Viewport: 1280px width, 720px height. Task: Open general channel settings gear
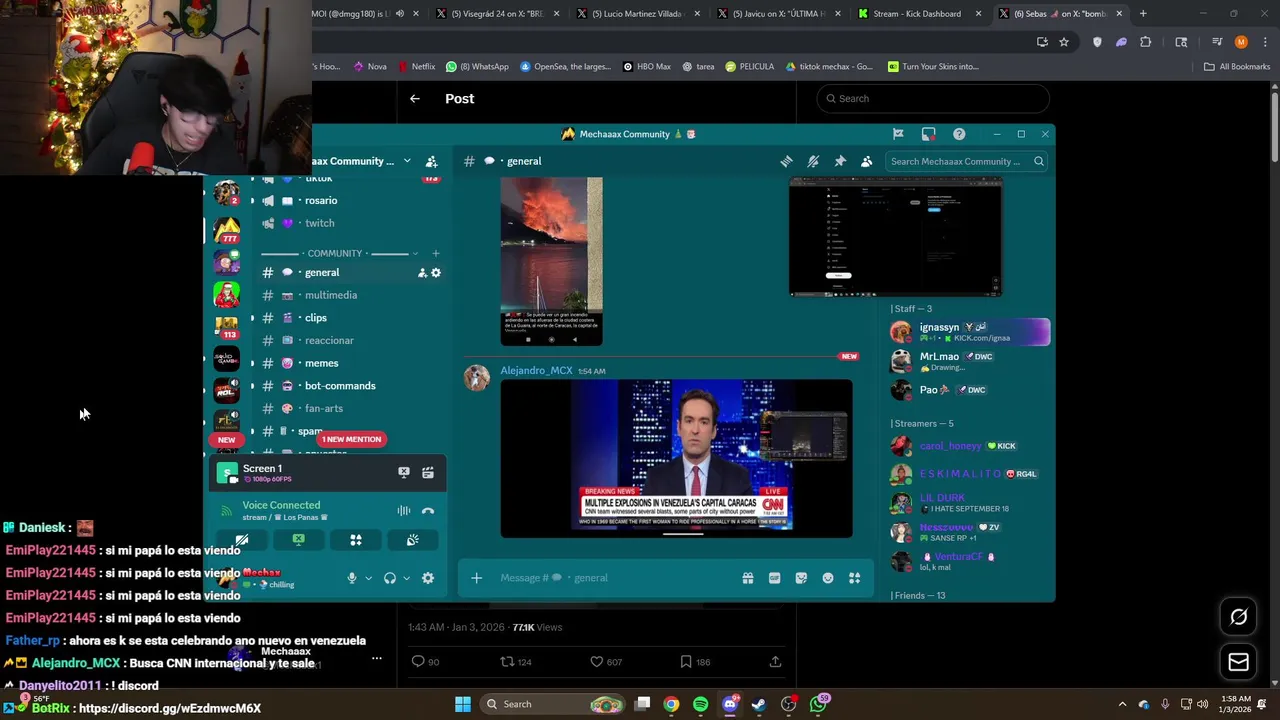[435, 272]
